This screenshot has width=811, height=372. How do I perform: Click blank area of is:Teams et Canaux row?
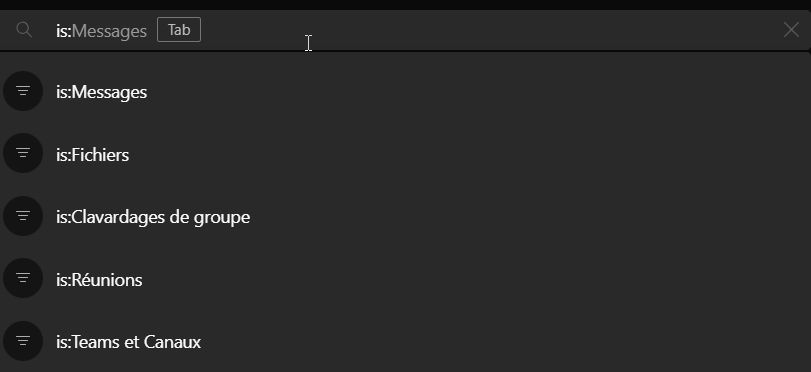[491, 342]
